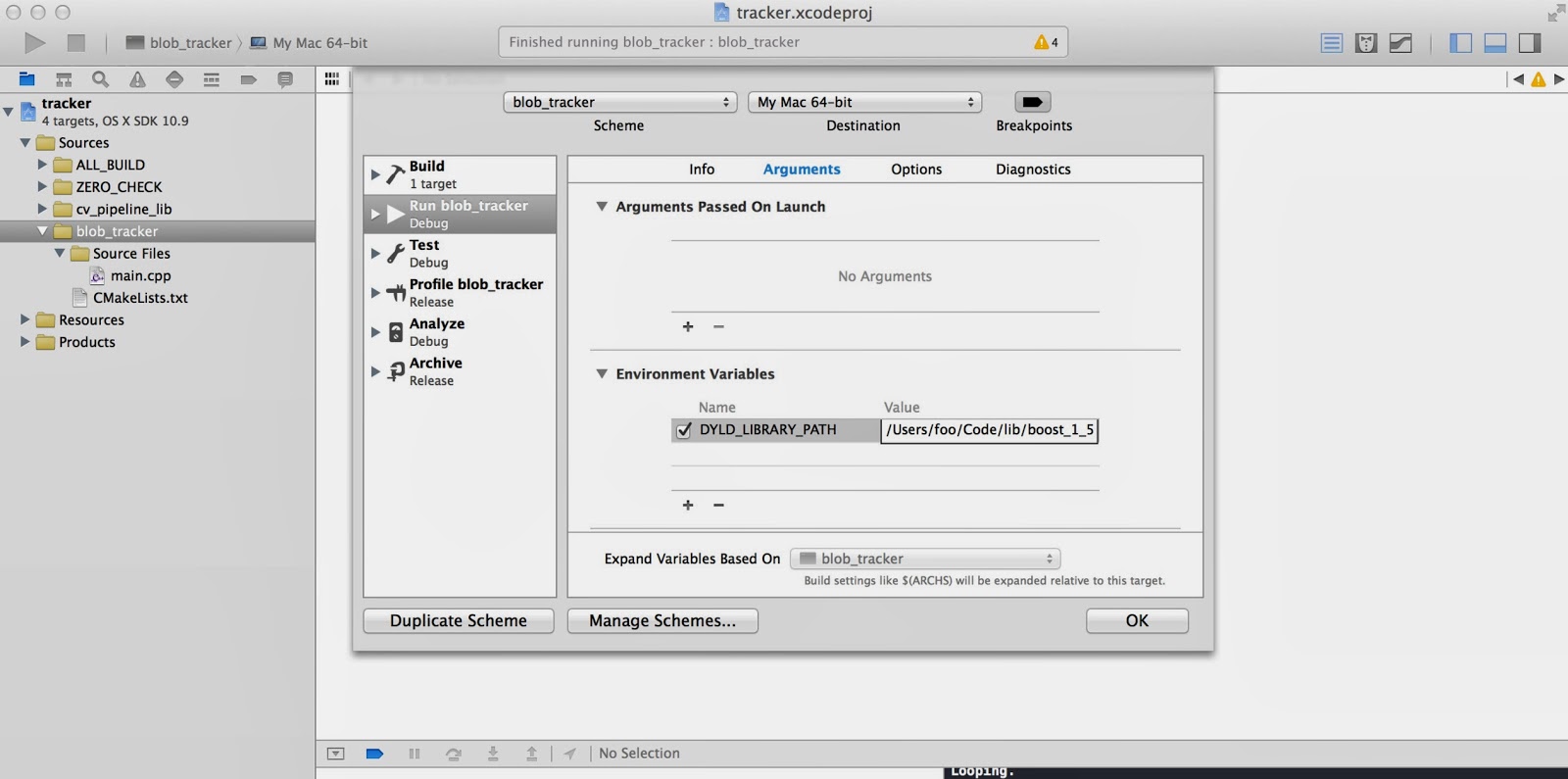Add a launch argument with plus button
The image size is (1568, 779).
point(688,326)
